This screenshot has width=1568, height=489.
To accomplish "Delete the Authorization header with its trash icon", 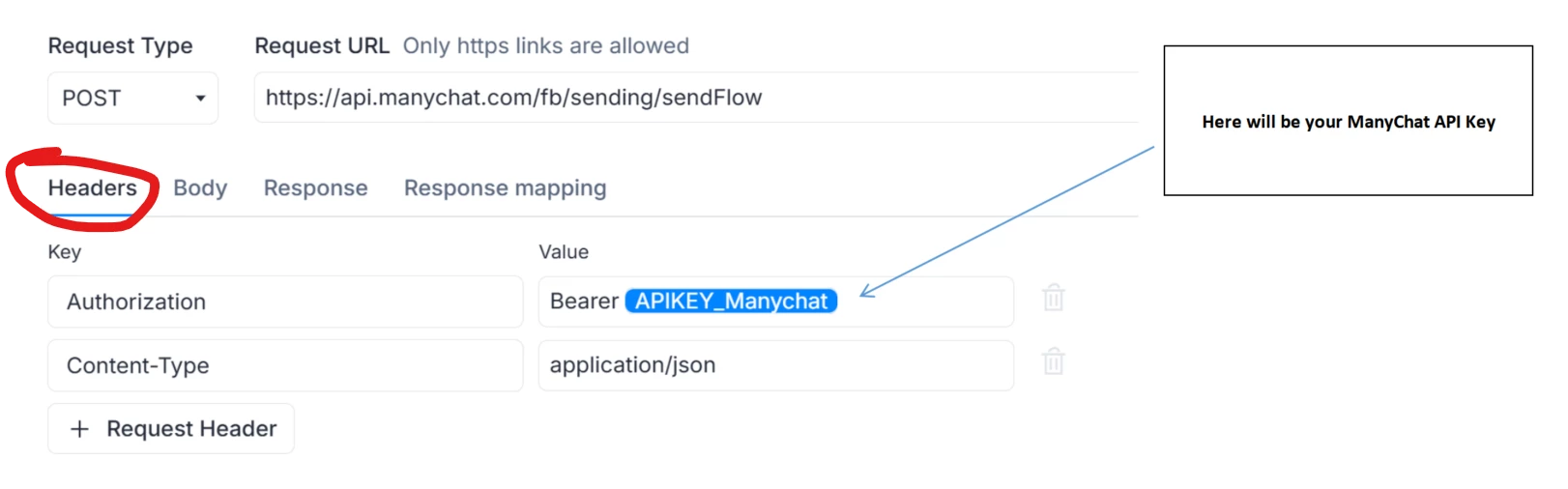I will [x=1054, y=298].
